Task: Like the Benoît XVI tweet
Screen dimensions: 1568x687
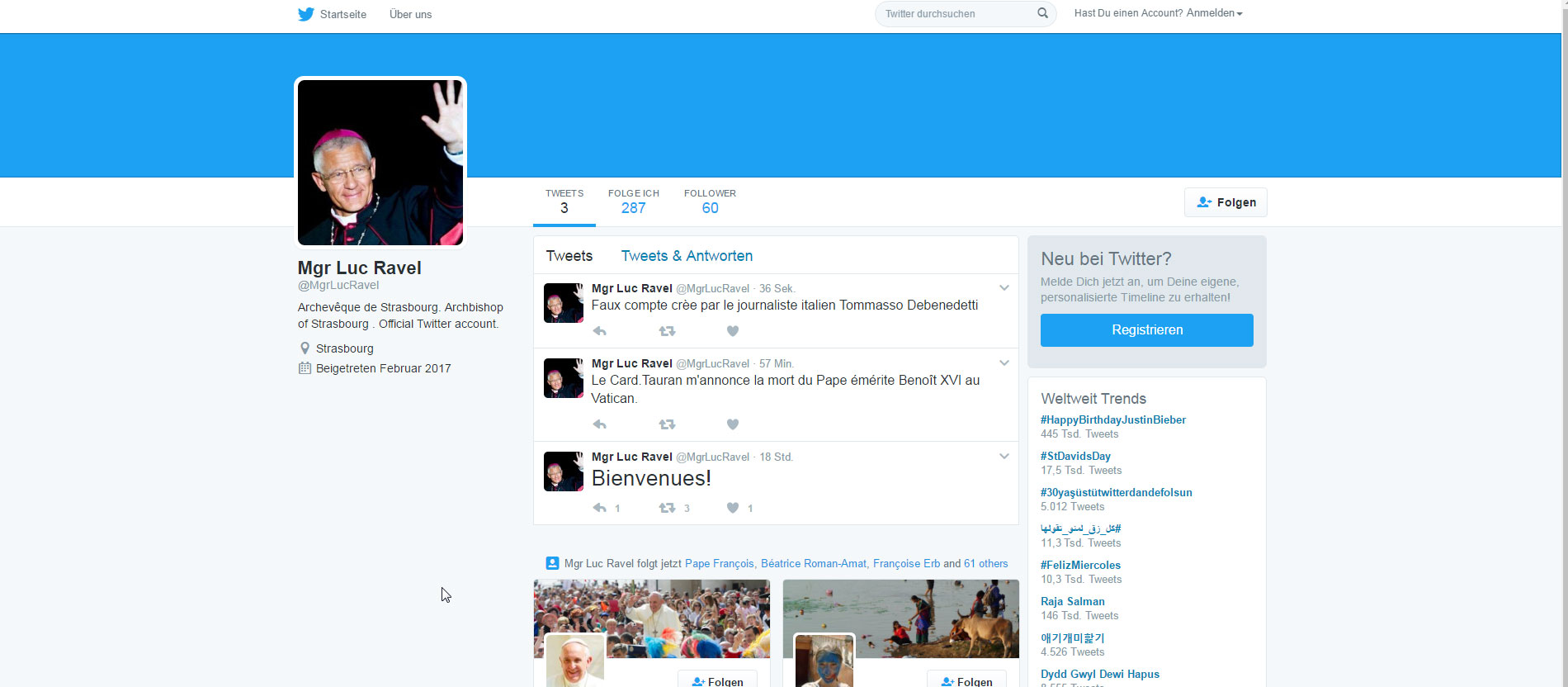Action: (732, 424)
